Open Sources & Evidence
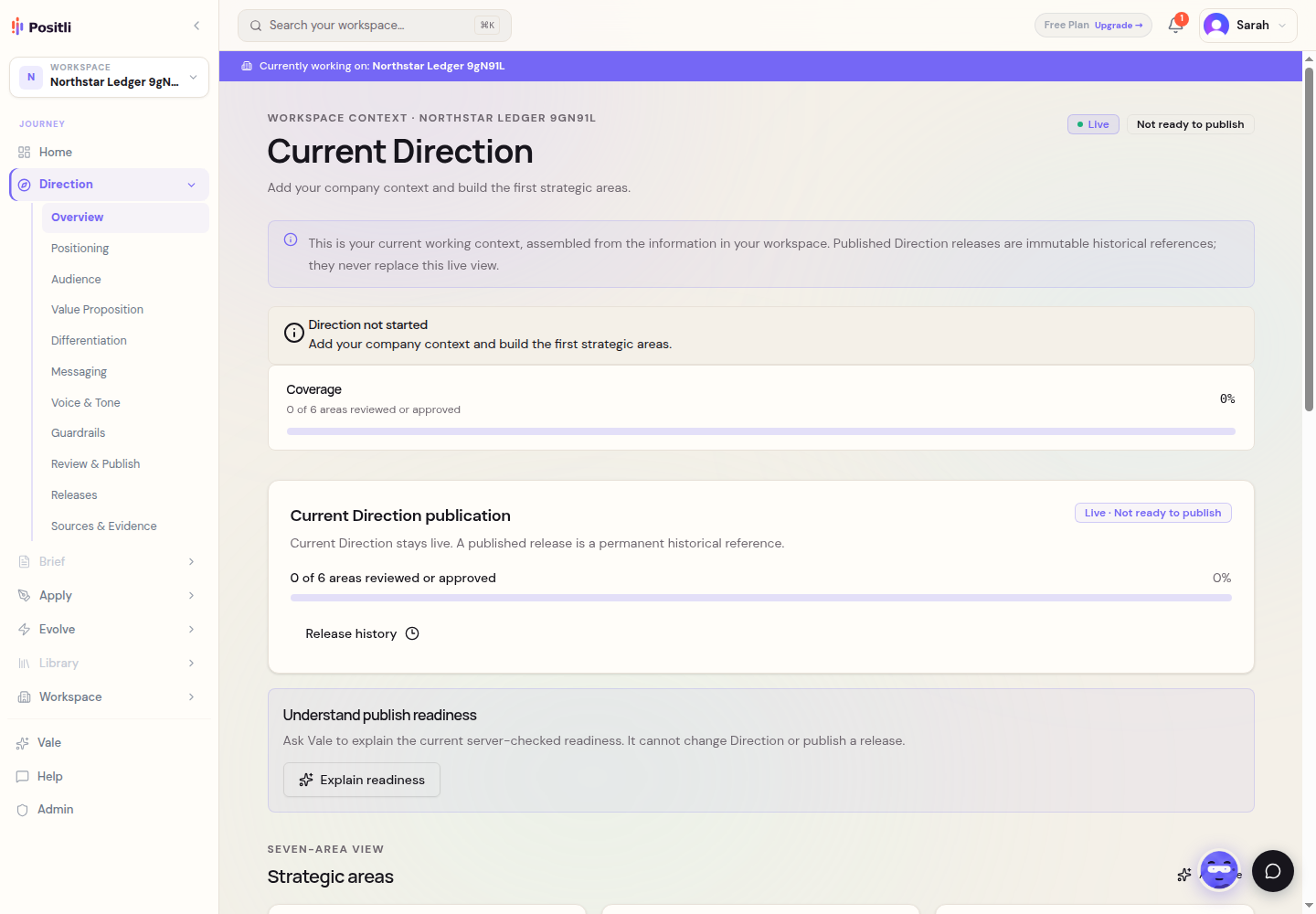 [125, 526]
